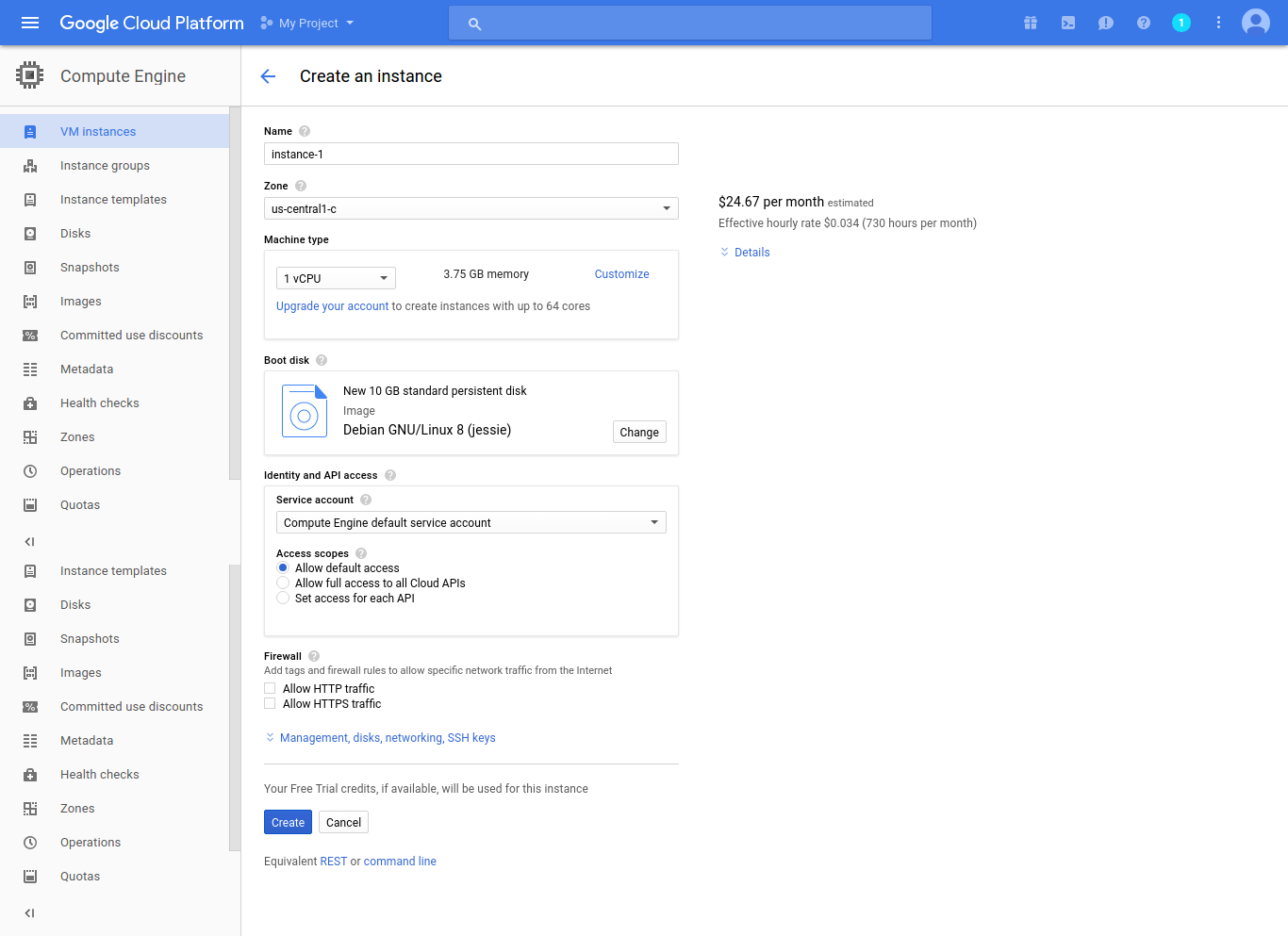1288x936 pixels.
Task: Activate Cloud Shell terminal icon
Action: (1068, 23)
